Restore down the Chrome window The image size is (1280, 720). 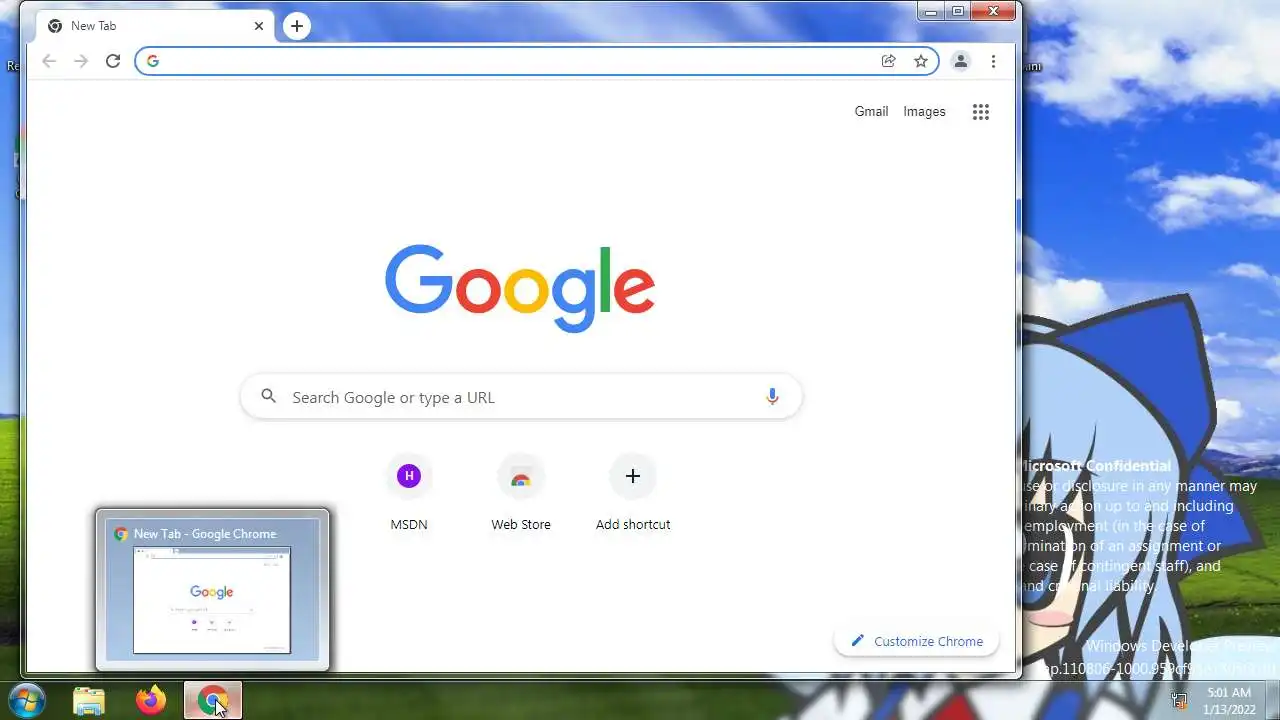pos(957,11)
